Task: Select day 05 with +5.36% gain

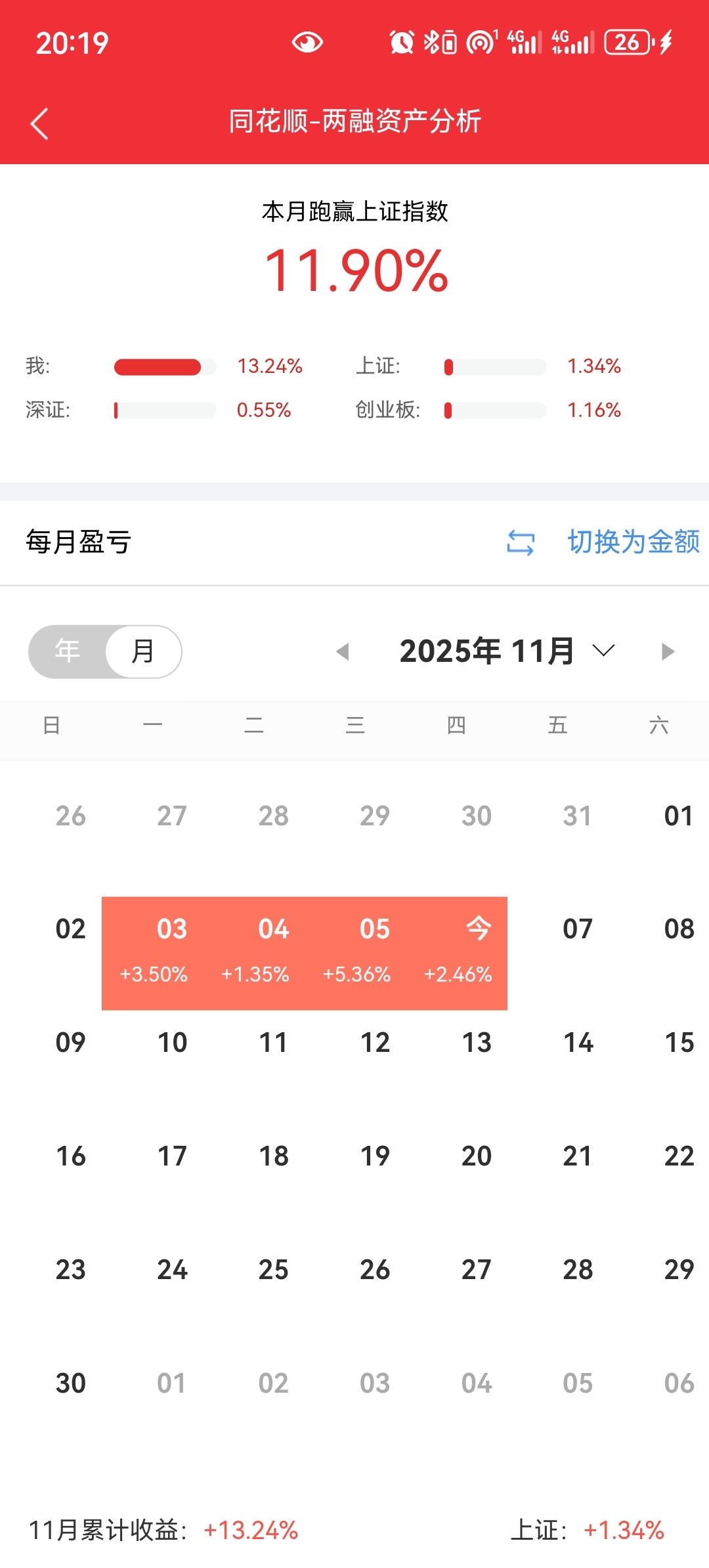Action: (x=357, y=953)
